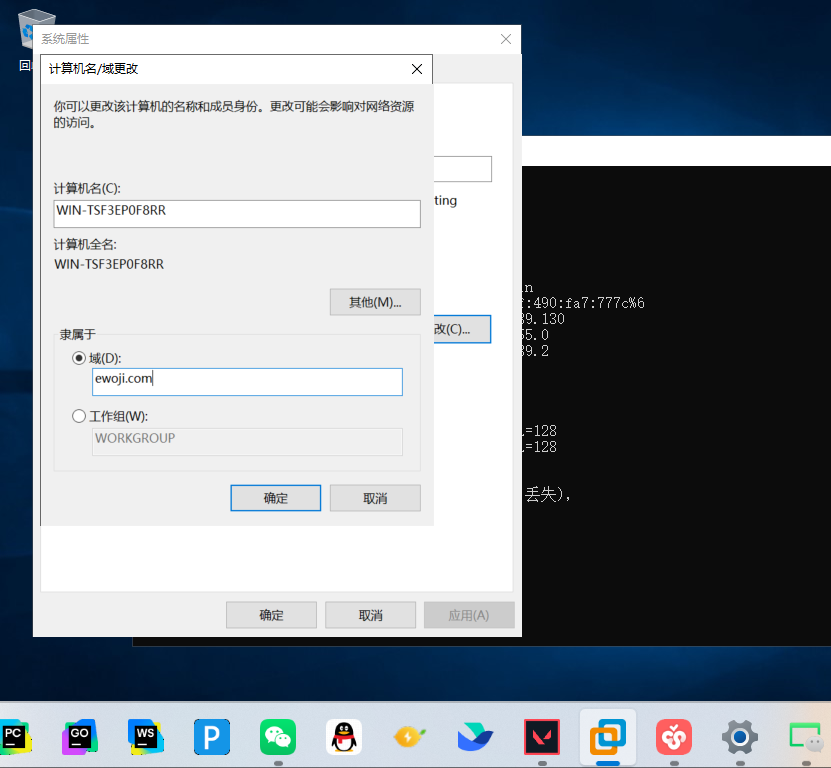831x768 pixels.
Task: Open the yellow lemon app in dock
Action: point(409,737)
